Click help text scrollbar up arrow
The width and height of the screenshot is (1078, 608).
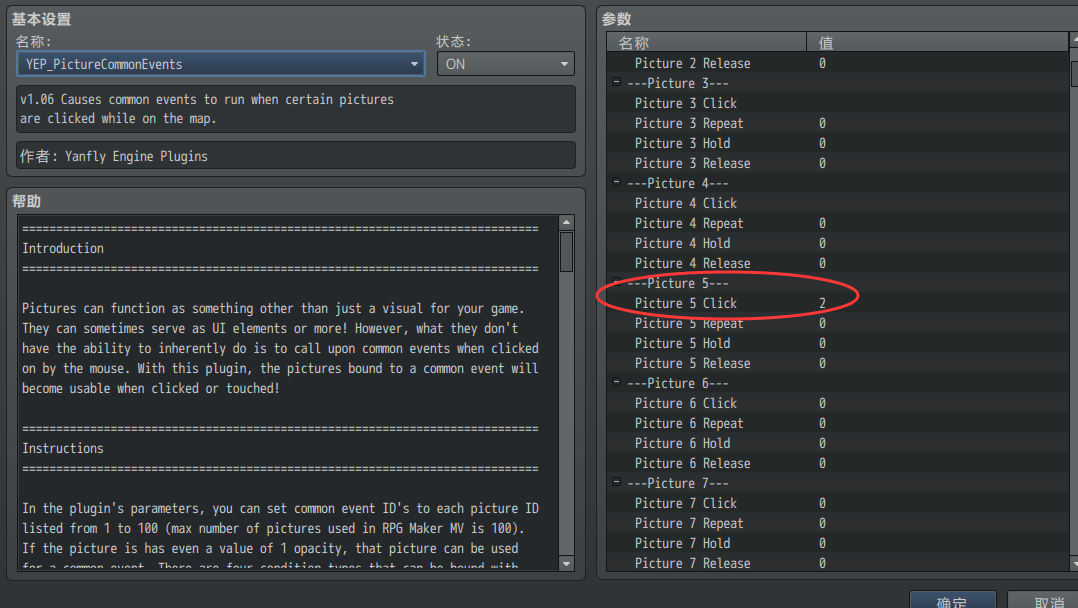(x=566, y=222)
